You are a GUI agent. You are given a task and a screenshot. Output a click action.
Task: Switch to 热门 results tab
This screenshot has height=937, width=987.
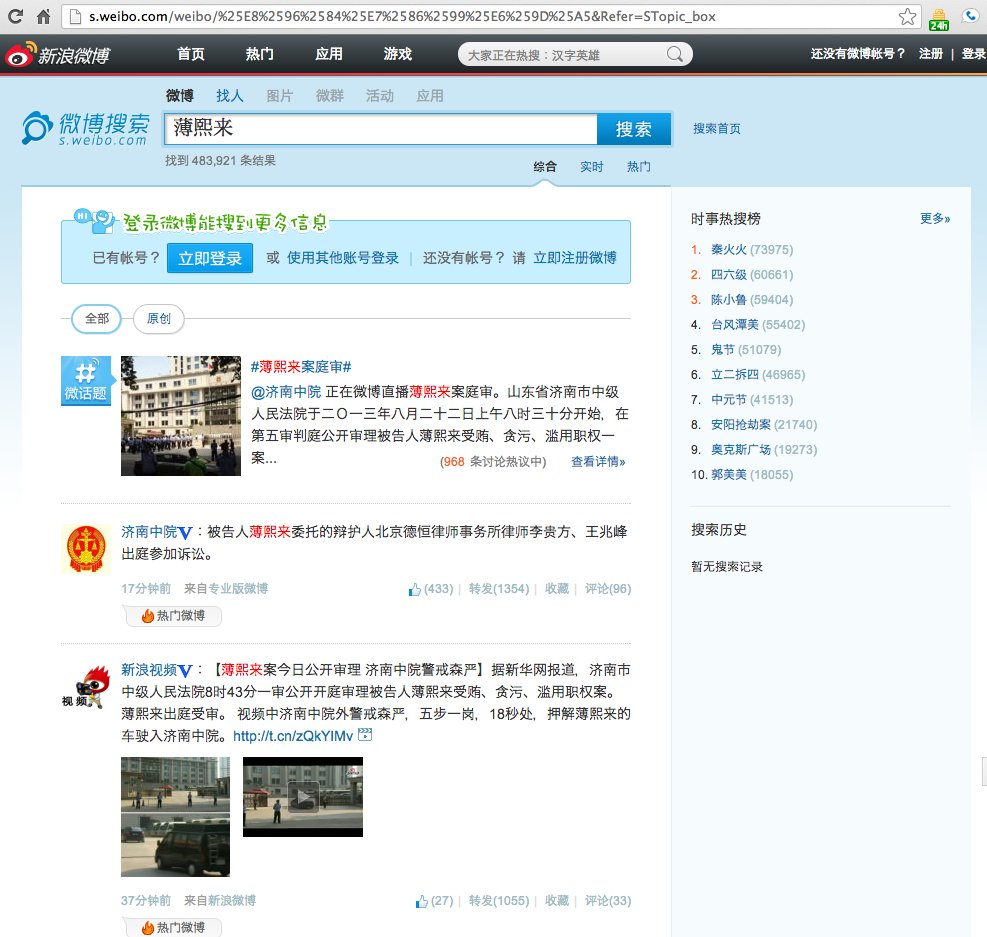coord(638,167)
